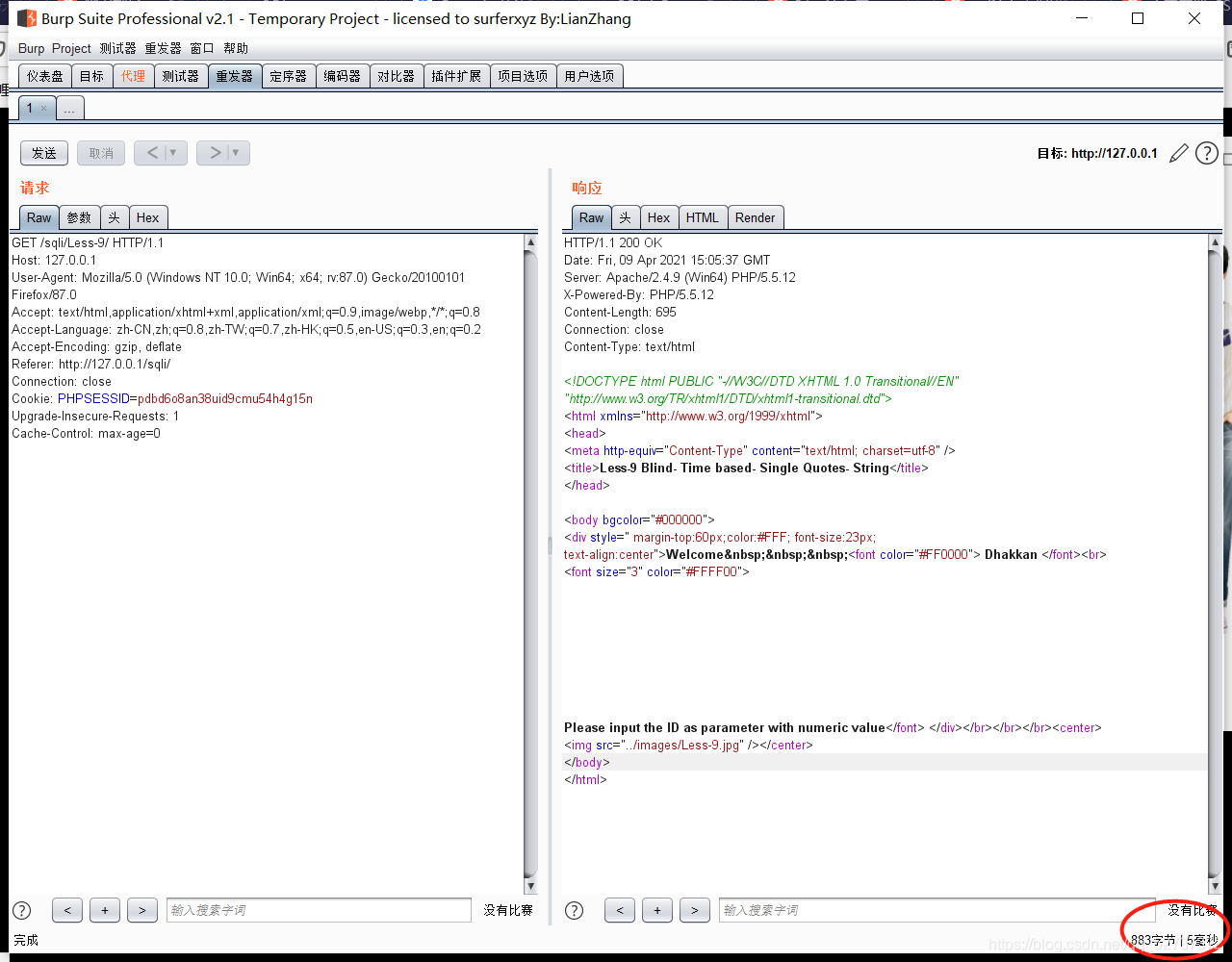Viewport: 1232px width, 962px height.
Task: Switch to the 代理 tab
Action: click(134, 76)
